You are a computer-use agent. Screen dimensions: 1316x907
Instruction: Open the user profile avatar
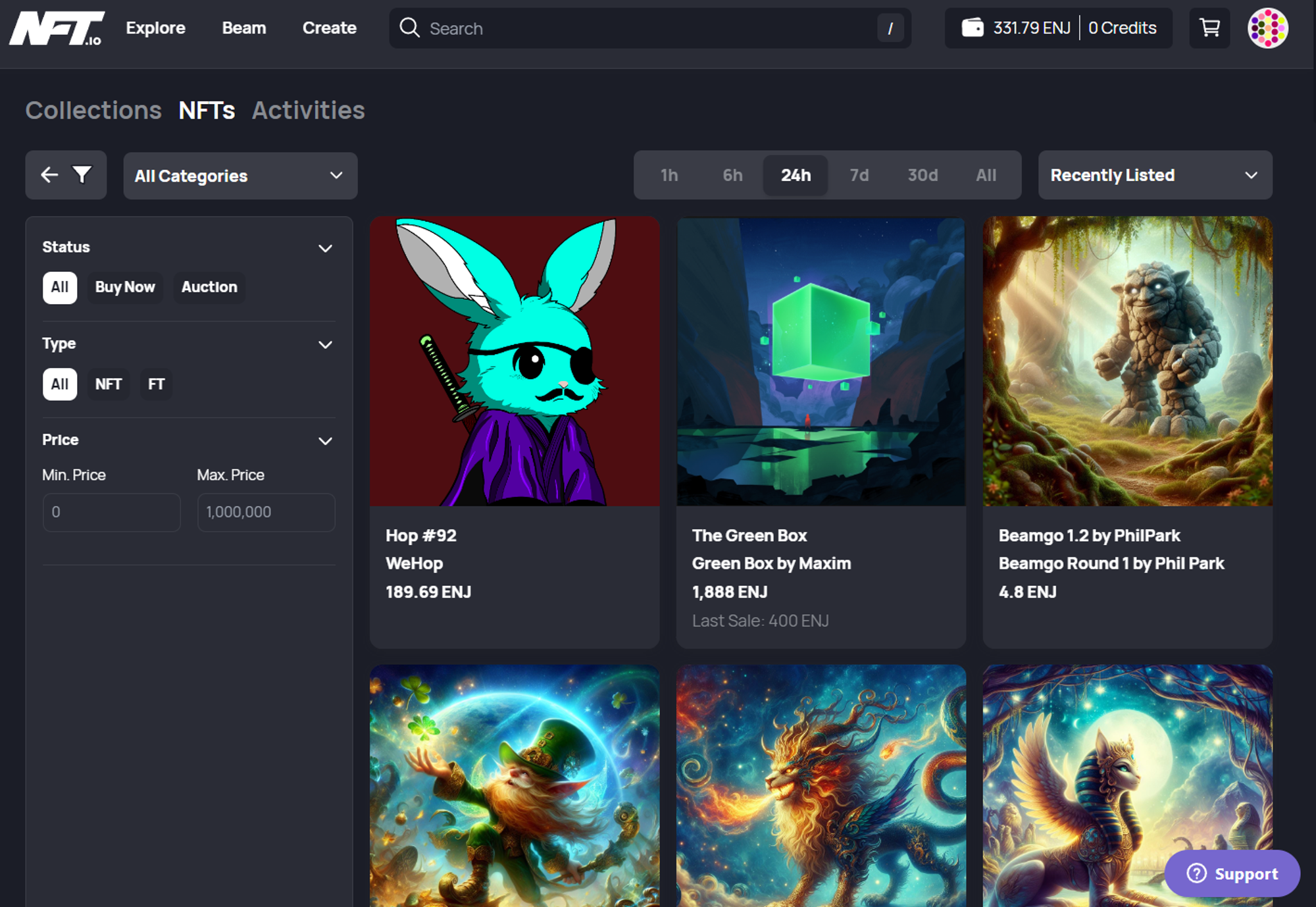click(x=1267, y=28)
